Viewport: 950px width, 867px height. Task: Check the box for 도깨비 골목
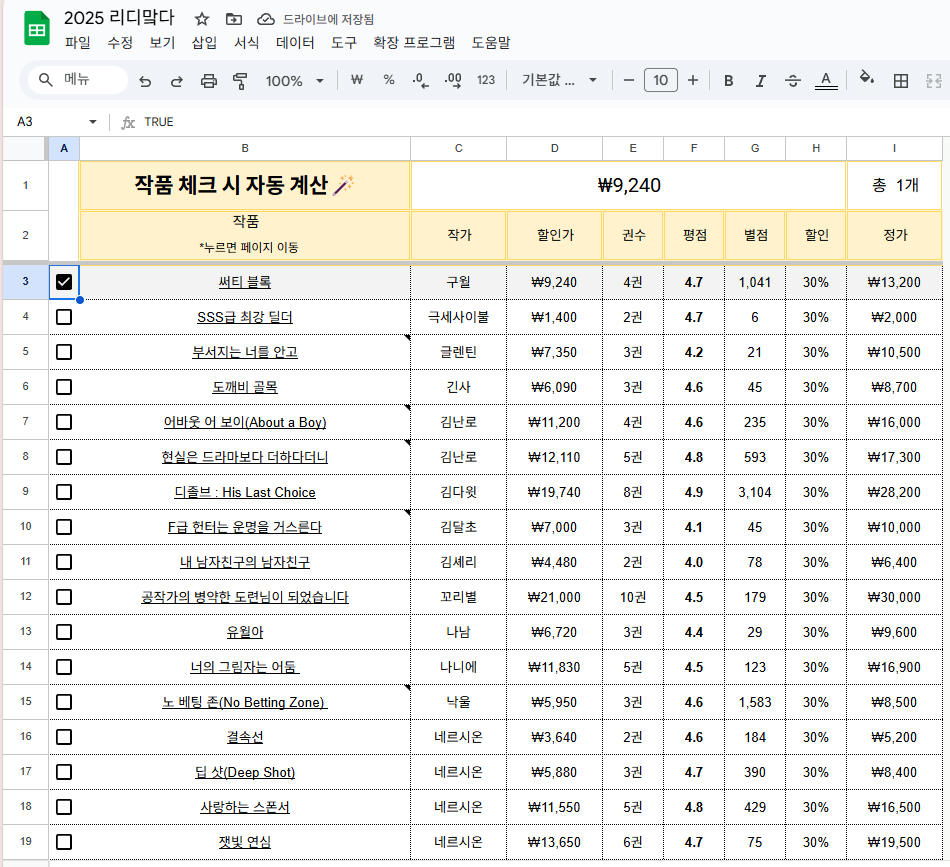coord(64,387)
